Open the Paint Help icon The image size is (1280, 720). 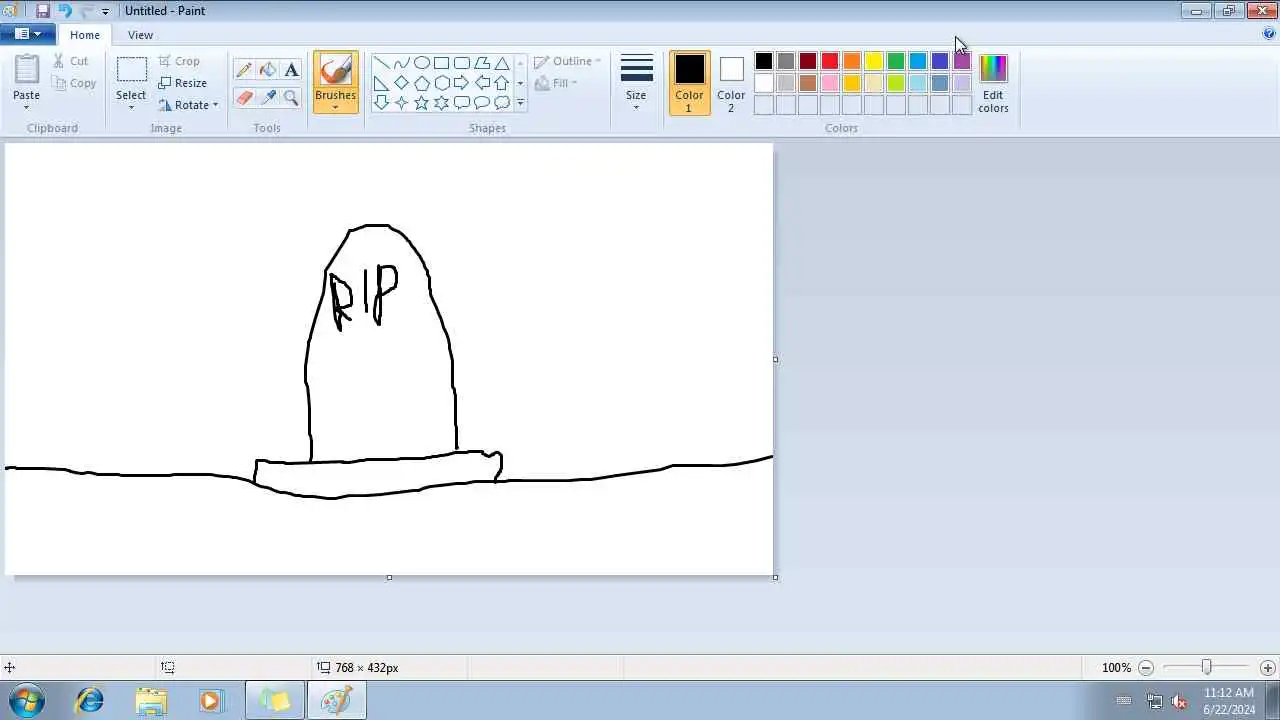(x=1269, y=34)
